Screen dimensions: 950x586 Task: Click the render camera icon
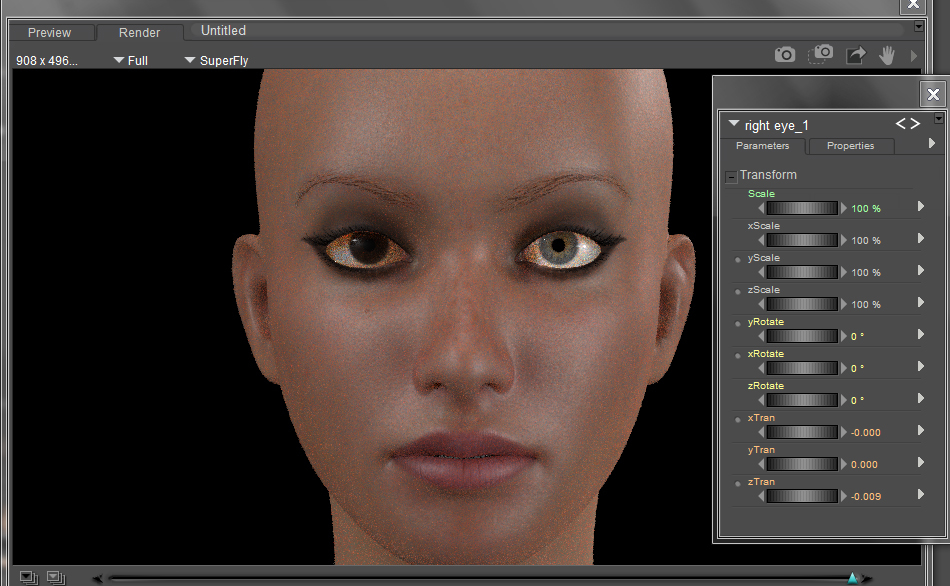pyautogui.click(x=785, y=55)
